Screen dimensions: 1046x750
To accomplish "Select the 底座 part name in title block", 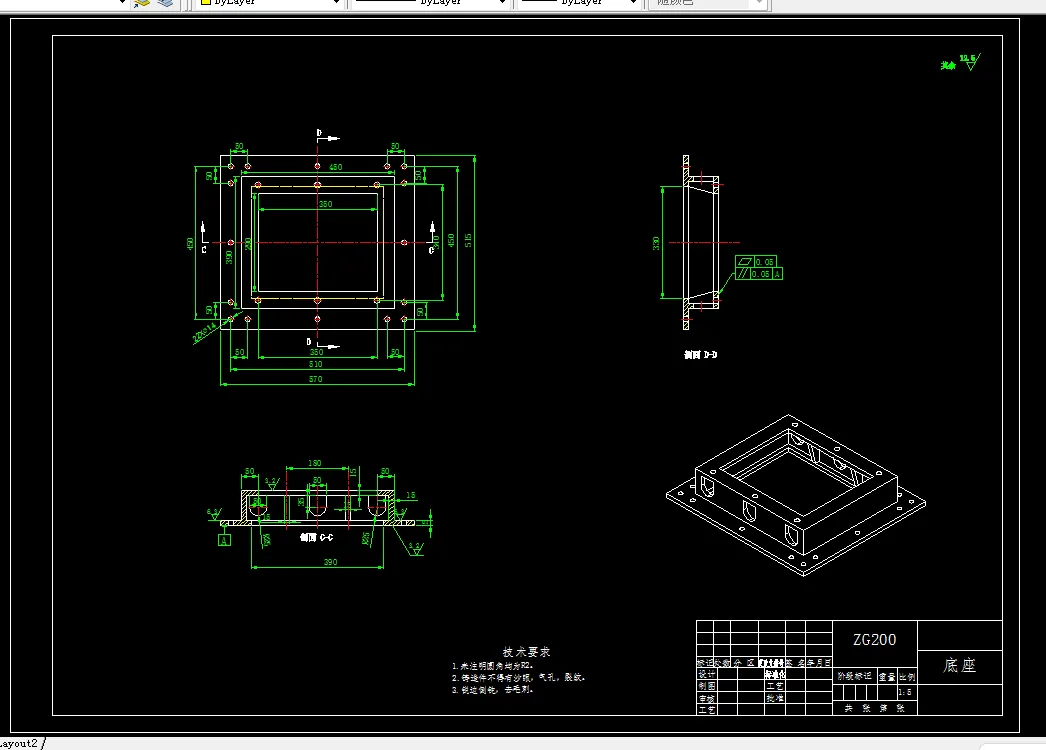I will coord(959,665).
